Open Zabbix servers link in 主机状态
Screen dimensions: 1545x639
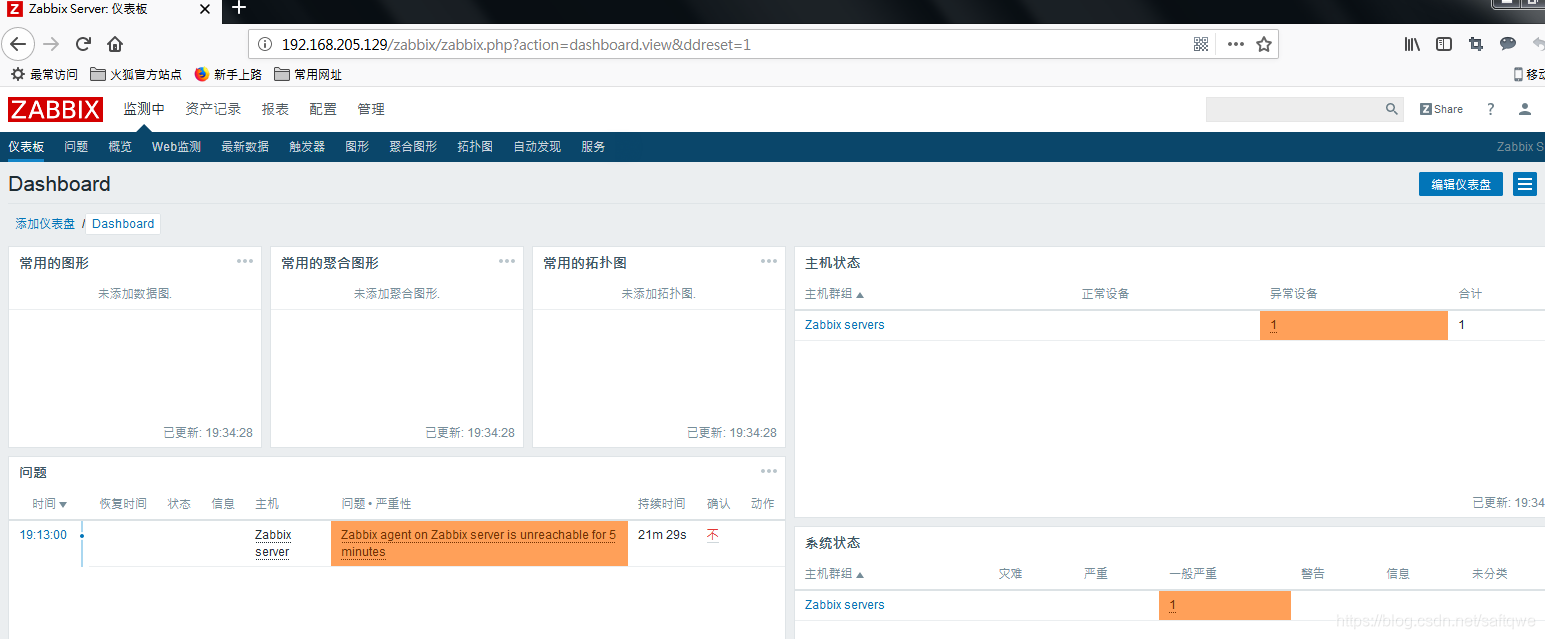tap(845, 325)
